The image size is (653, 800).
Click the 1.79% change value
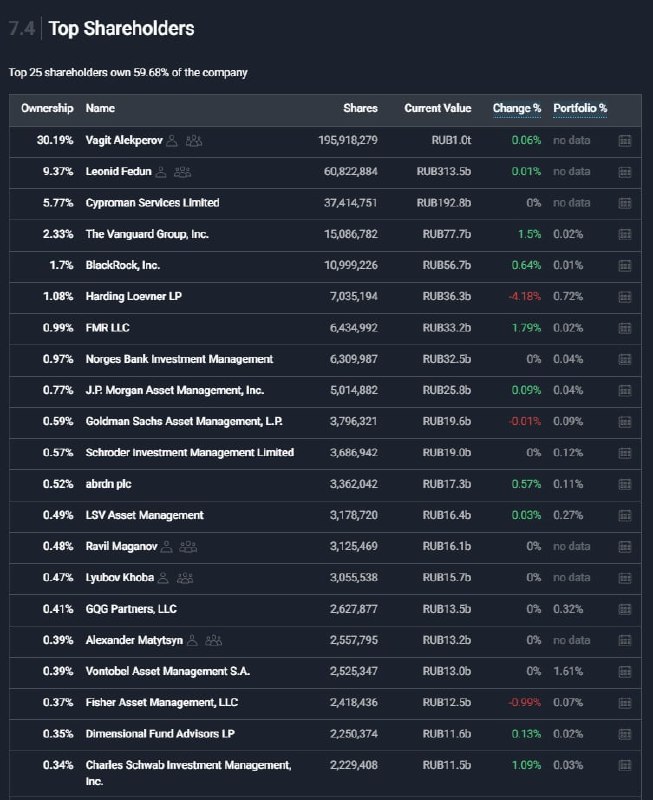click(x=526, y=328)
